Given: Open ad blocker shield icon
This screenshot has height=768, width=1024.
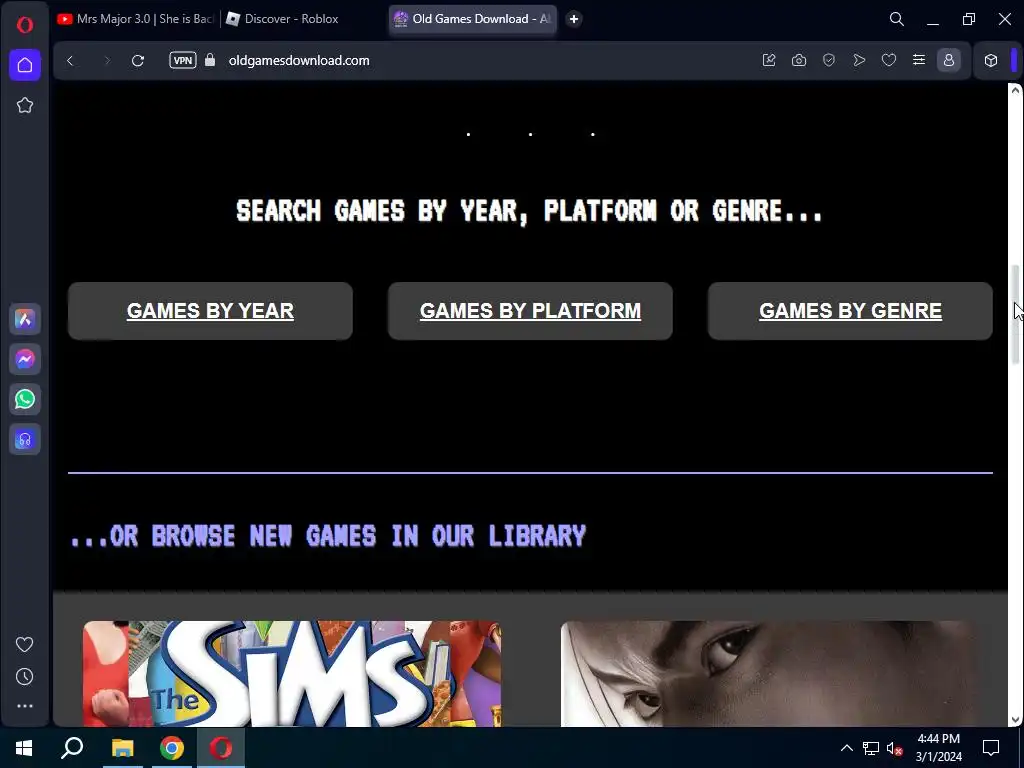Looking at the screenshot, I should tap(829, 60).
